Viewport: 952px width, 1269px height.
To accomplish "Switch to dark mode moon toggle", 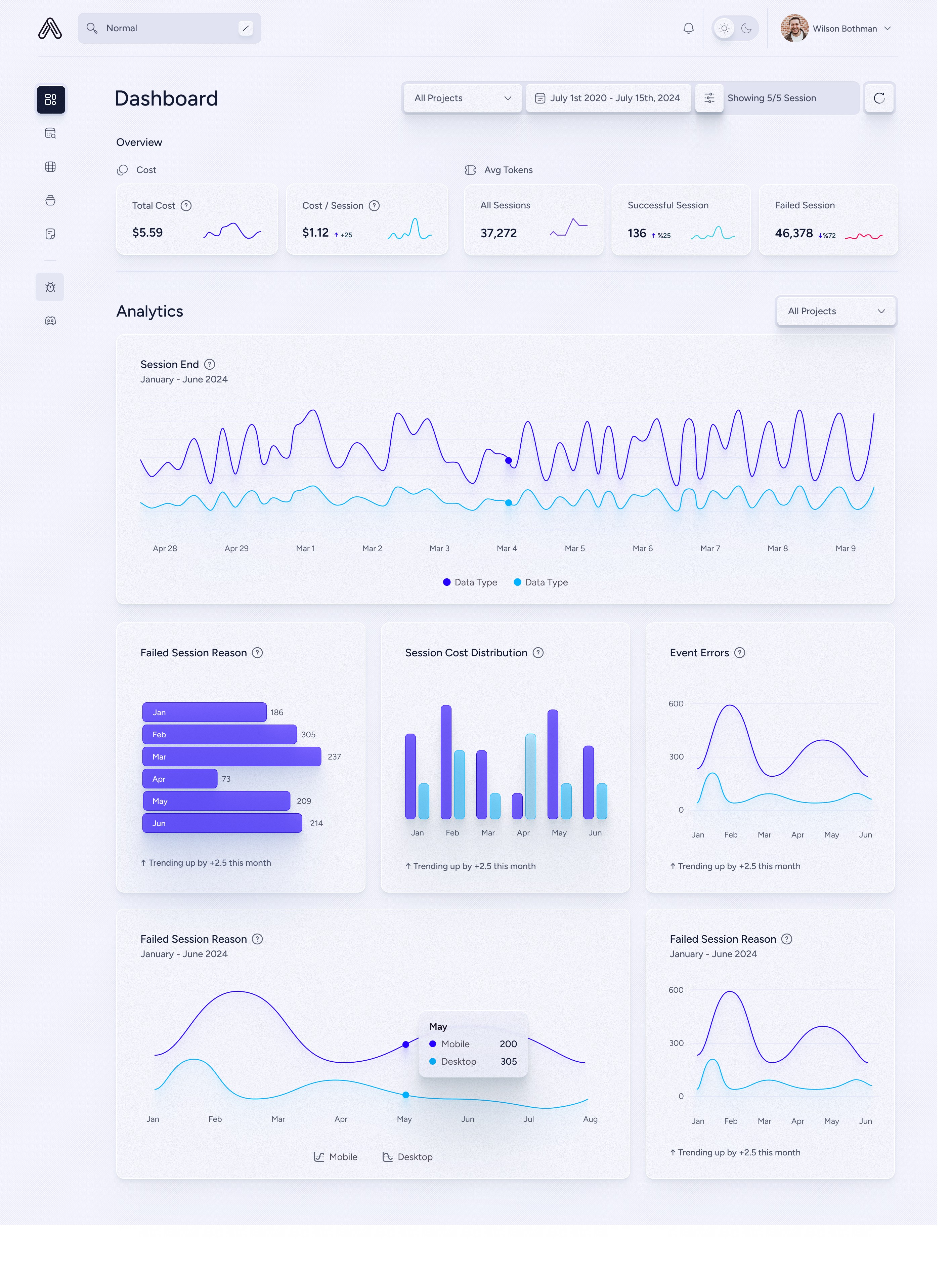I will click(x=746, y=28).
